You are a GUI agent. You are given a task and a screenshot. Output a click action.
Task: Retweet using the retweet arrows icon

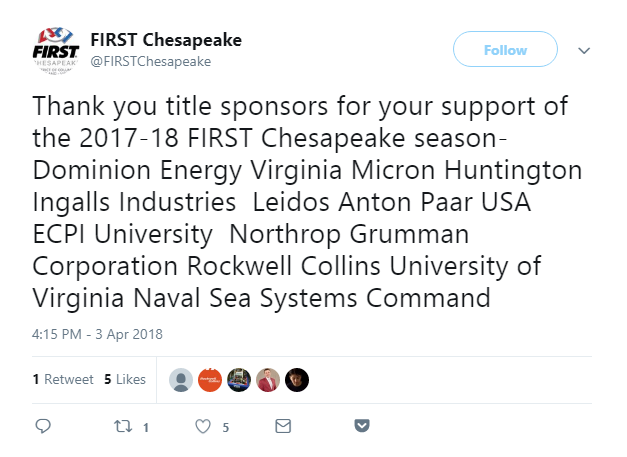pos(123,426)
